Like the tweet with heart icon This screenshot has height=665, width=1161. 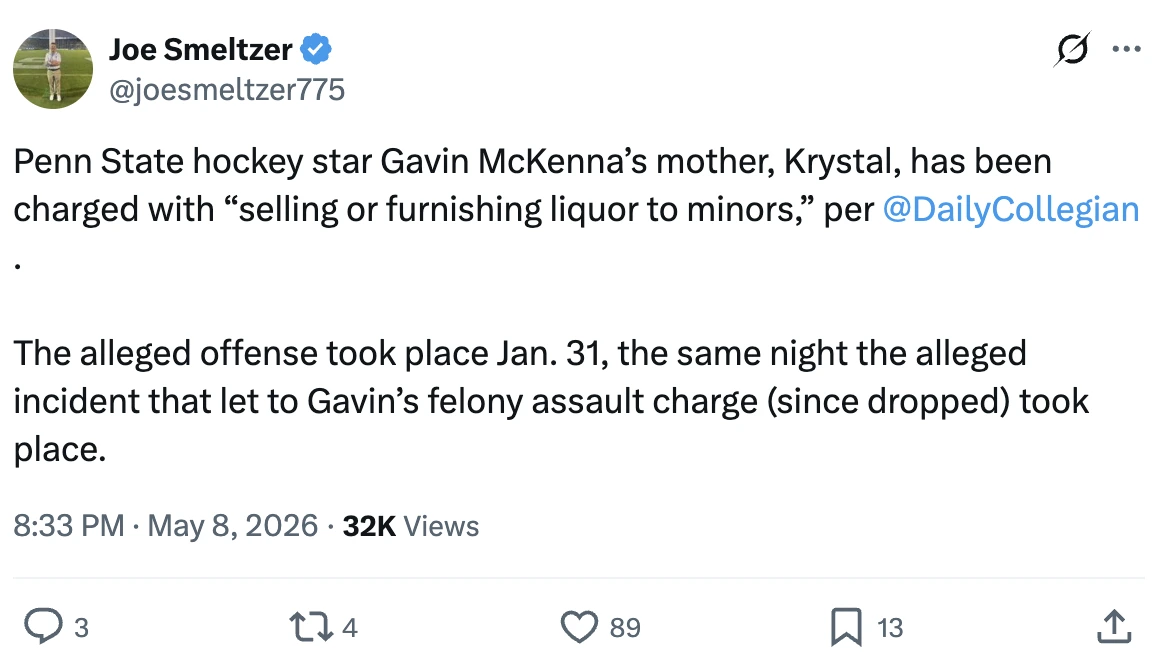tap(579, 626)
